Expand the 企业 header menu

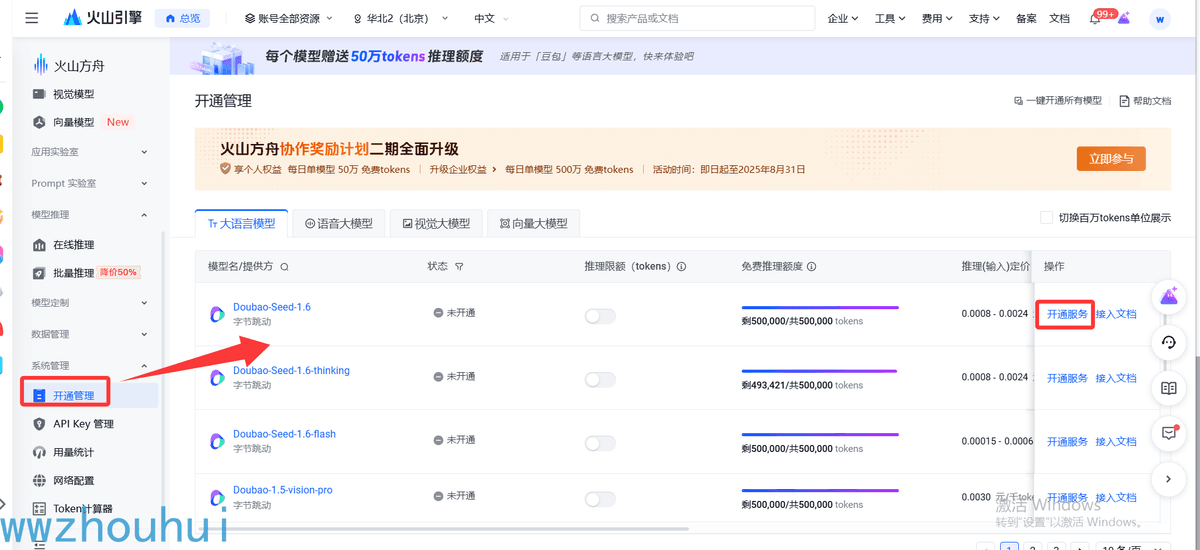[x=845, y=19]
